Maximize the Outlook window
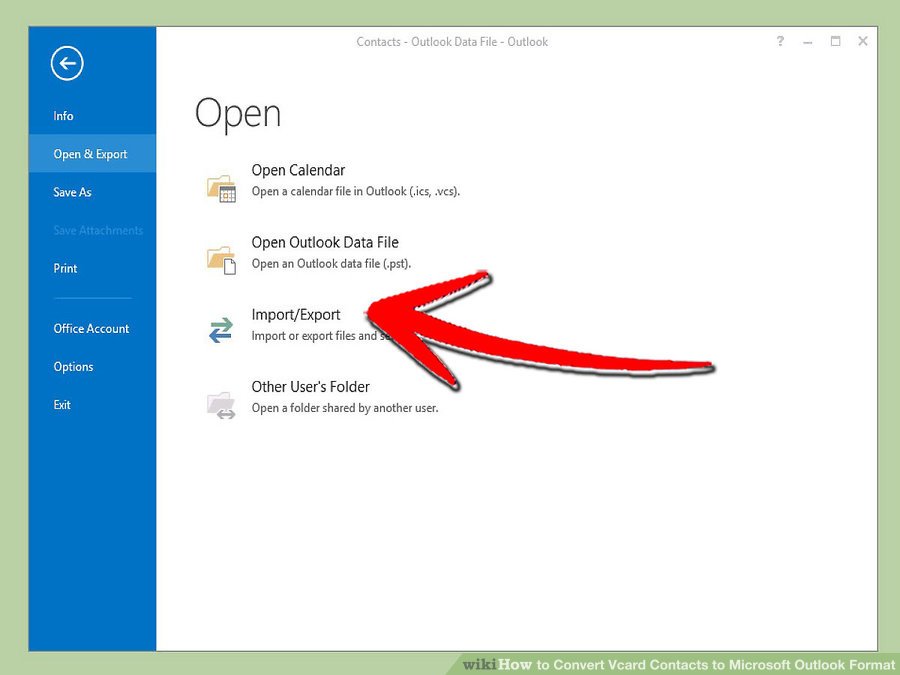Viewport: 900px width, 675px height. click(x=835, y=42)
